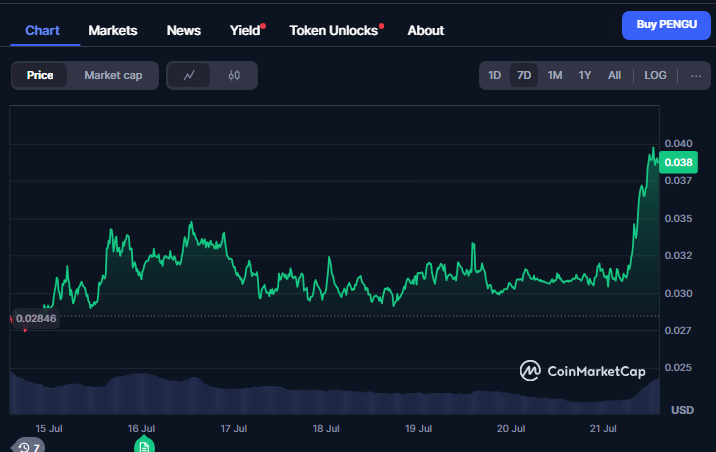Open the About tab

(x=426, y=31)
